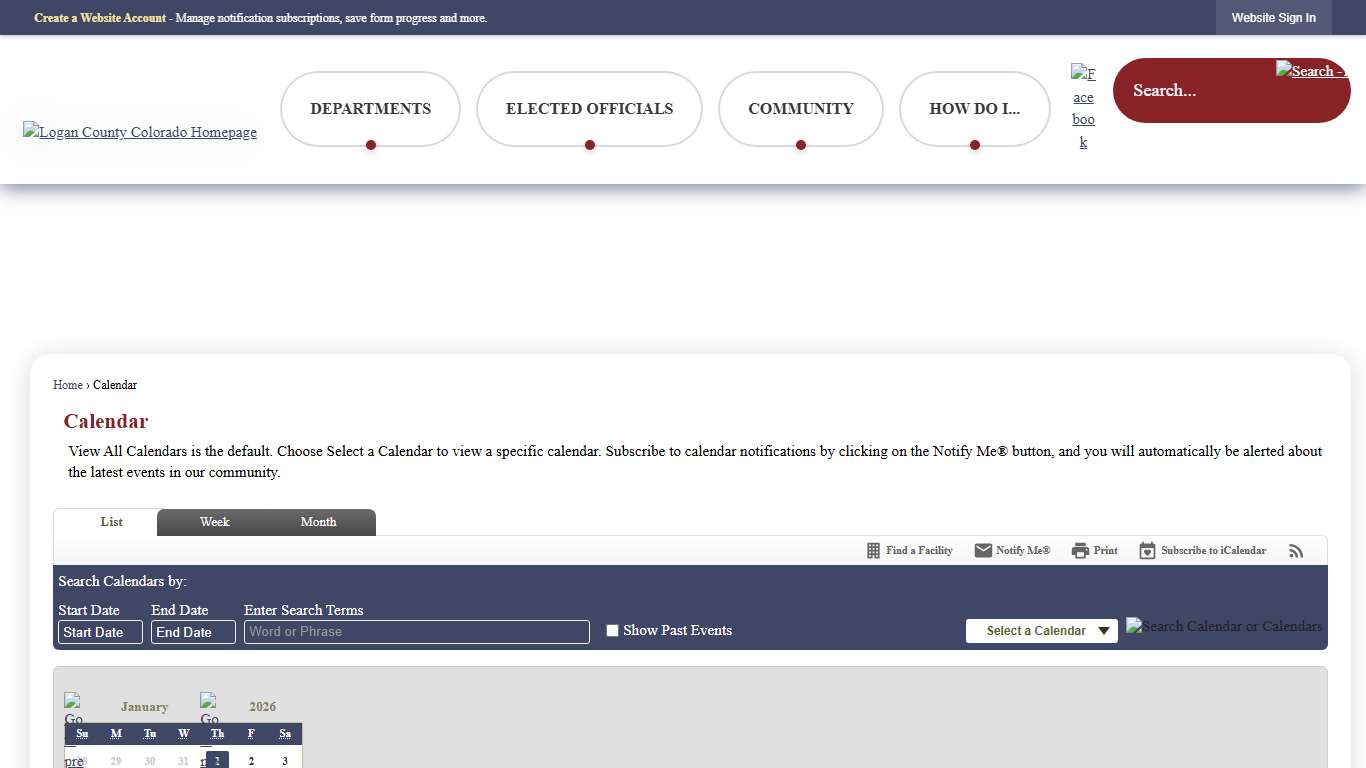Open Subscribe to iCalendar icon
Screen dimensions: 1366x768
click(1147, 551)
